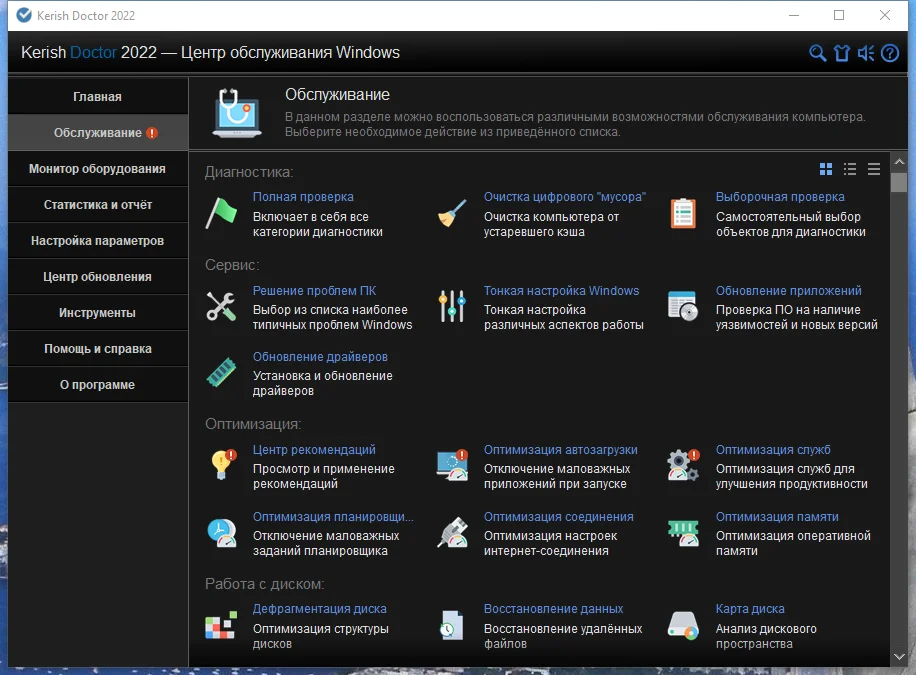Click the wrench PC problem solving icon
Screen dimensions: 916x675
point(221,306)
